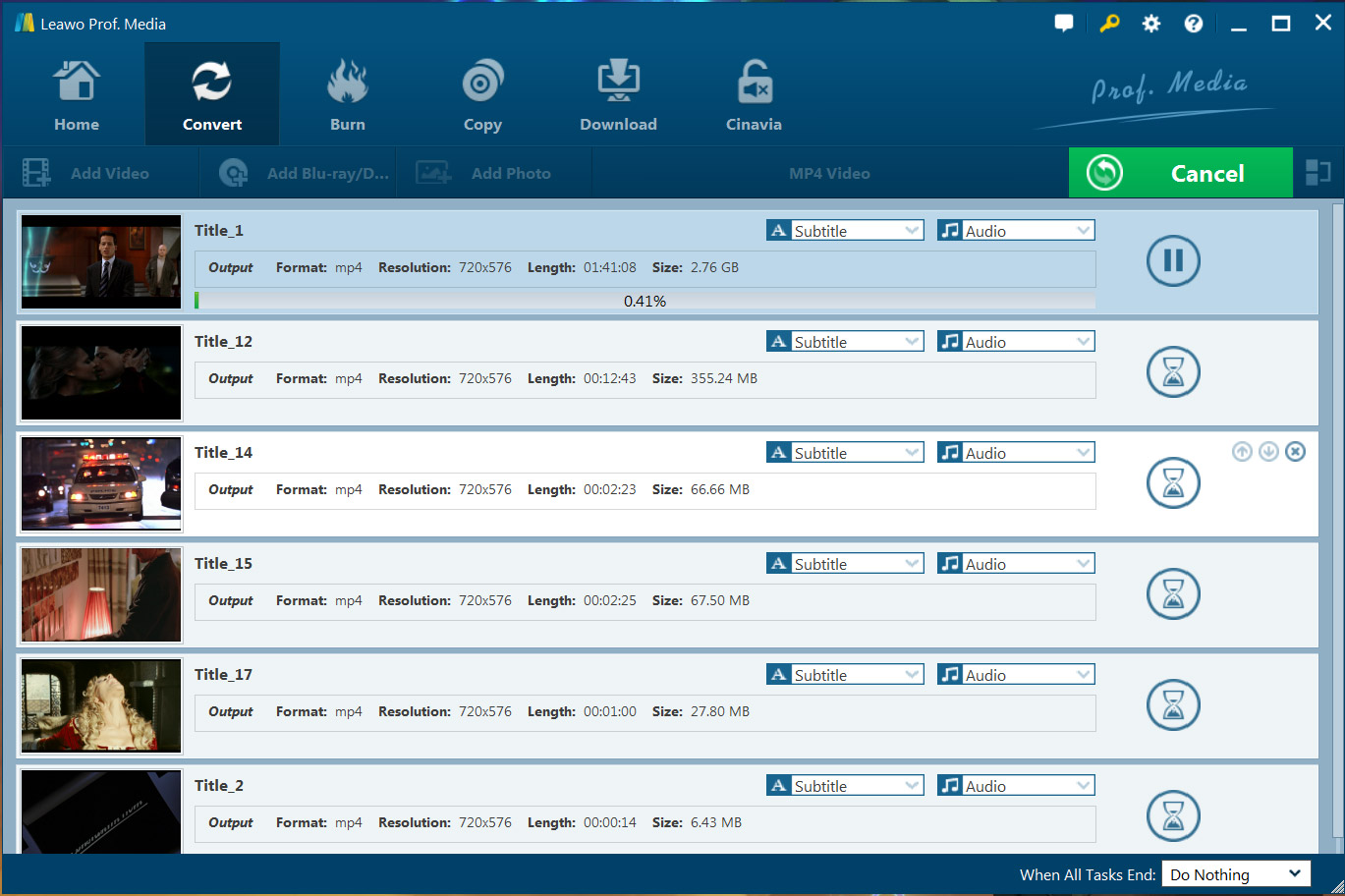Move Title_14 down in the queue

coord(1268,451)
